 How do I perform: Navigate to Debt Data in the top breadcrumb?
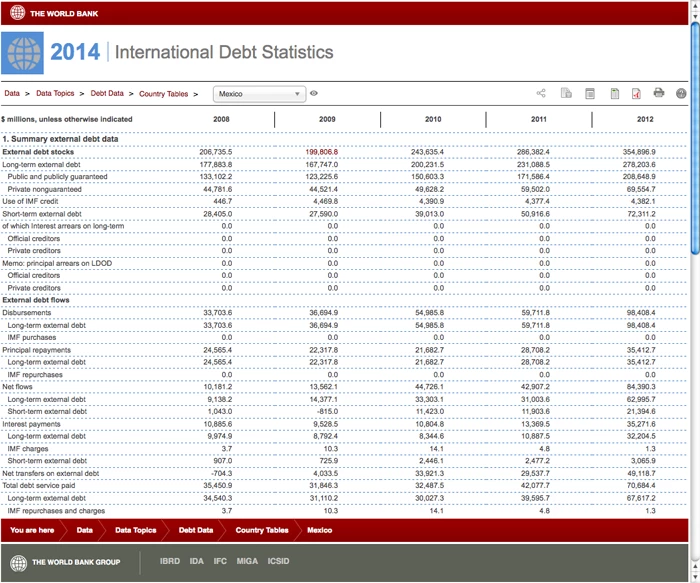point(107,93)
